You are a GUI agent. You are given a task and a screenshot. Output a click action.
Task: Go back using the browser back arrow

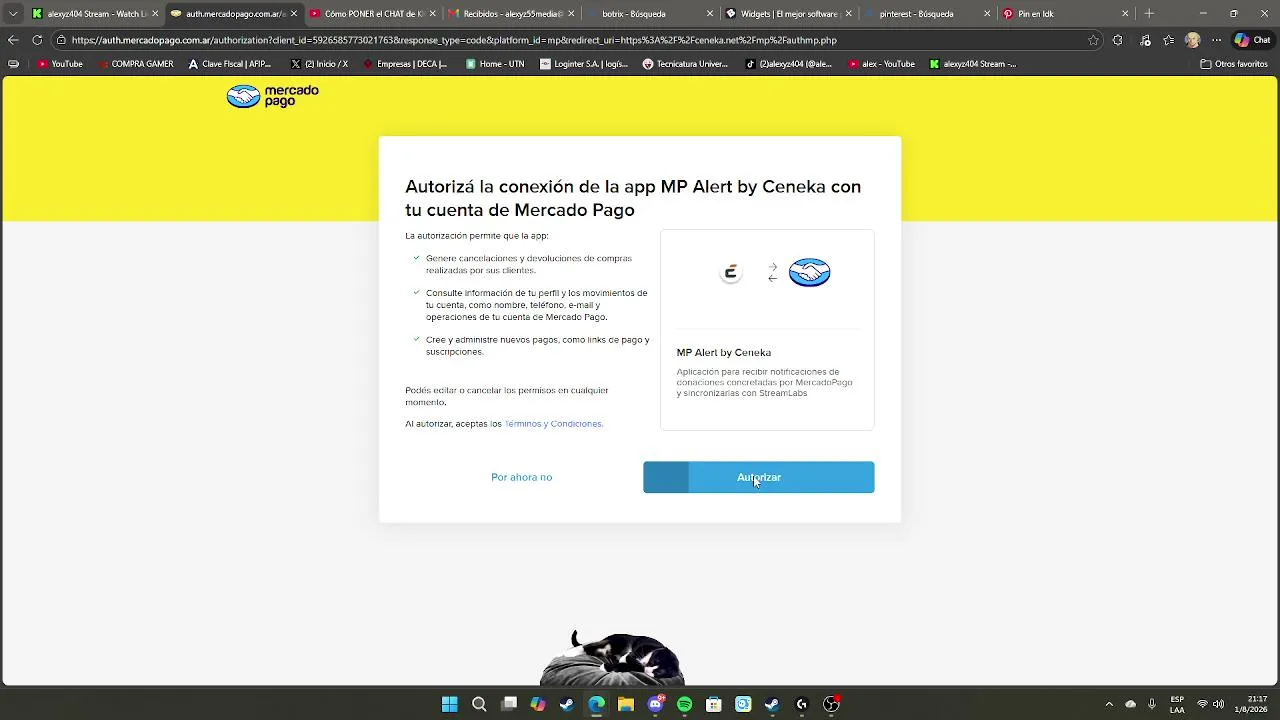(13, 40)
